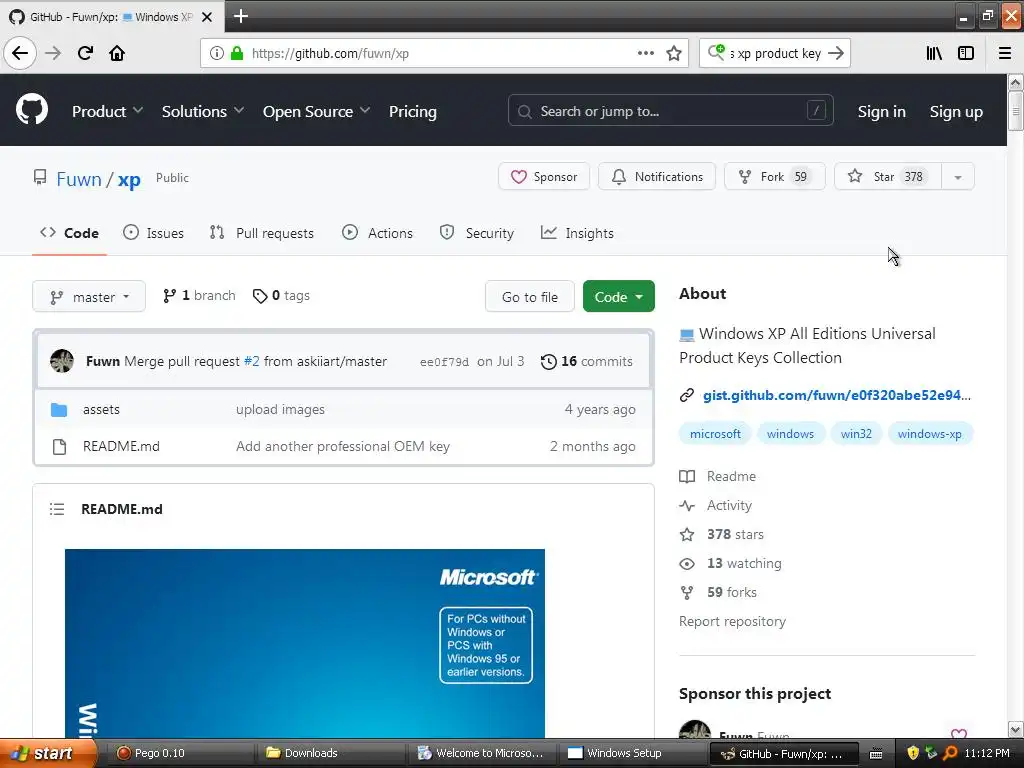Click Sign up
Screen dimensions: 1024x768
click(x=956, y=112)
